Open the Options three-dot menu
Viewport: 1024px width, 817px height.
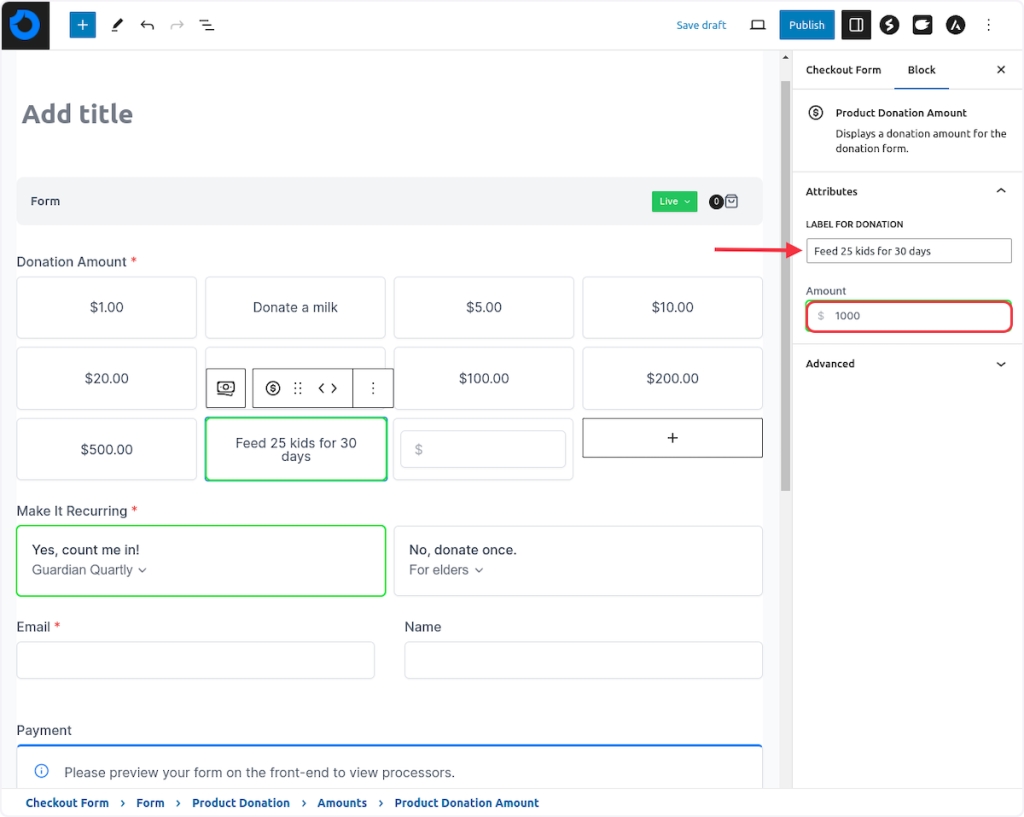pos(988,25)
